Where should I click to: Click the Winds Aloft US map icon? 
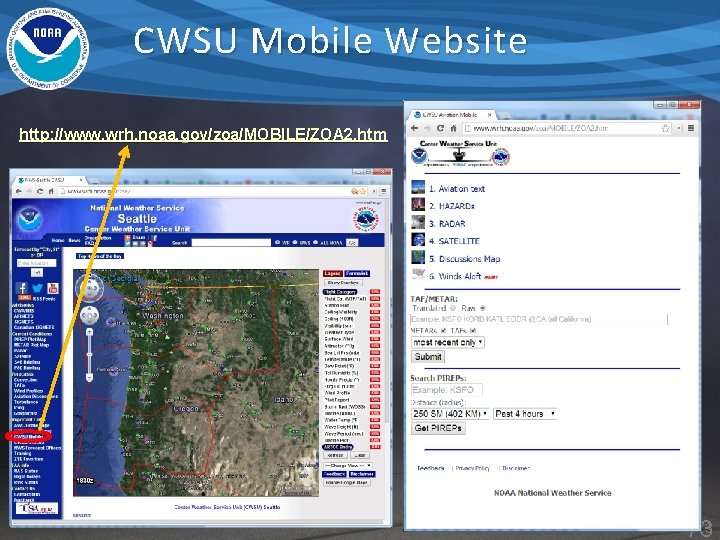coord(418,275)
